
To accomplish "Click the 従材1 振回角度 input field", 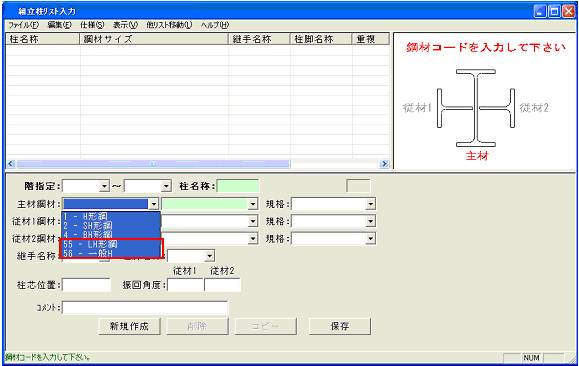I will [x=185, y=285].
